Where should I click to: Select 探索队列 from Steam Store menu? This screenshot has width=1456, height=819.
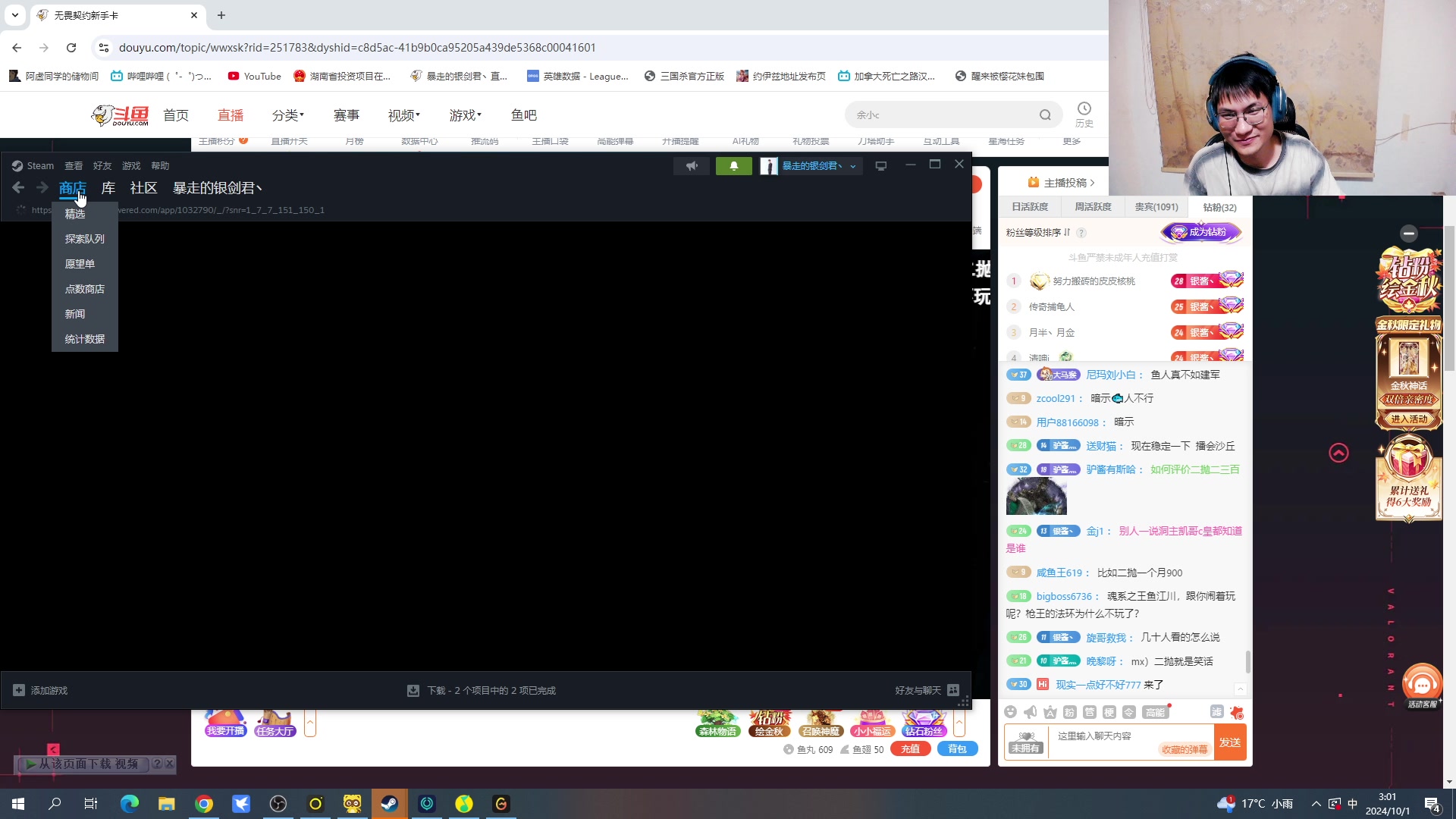click(84, 238)
